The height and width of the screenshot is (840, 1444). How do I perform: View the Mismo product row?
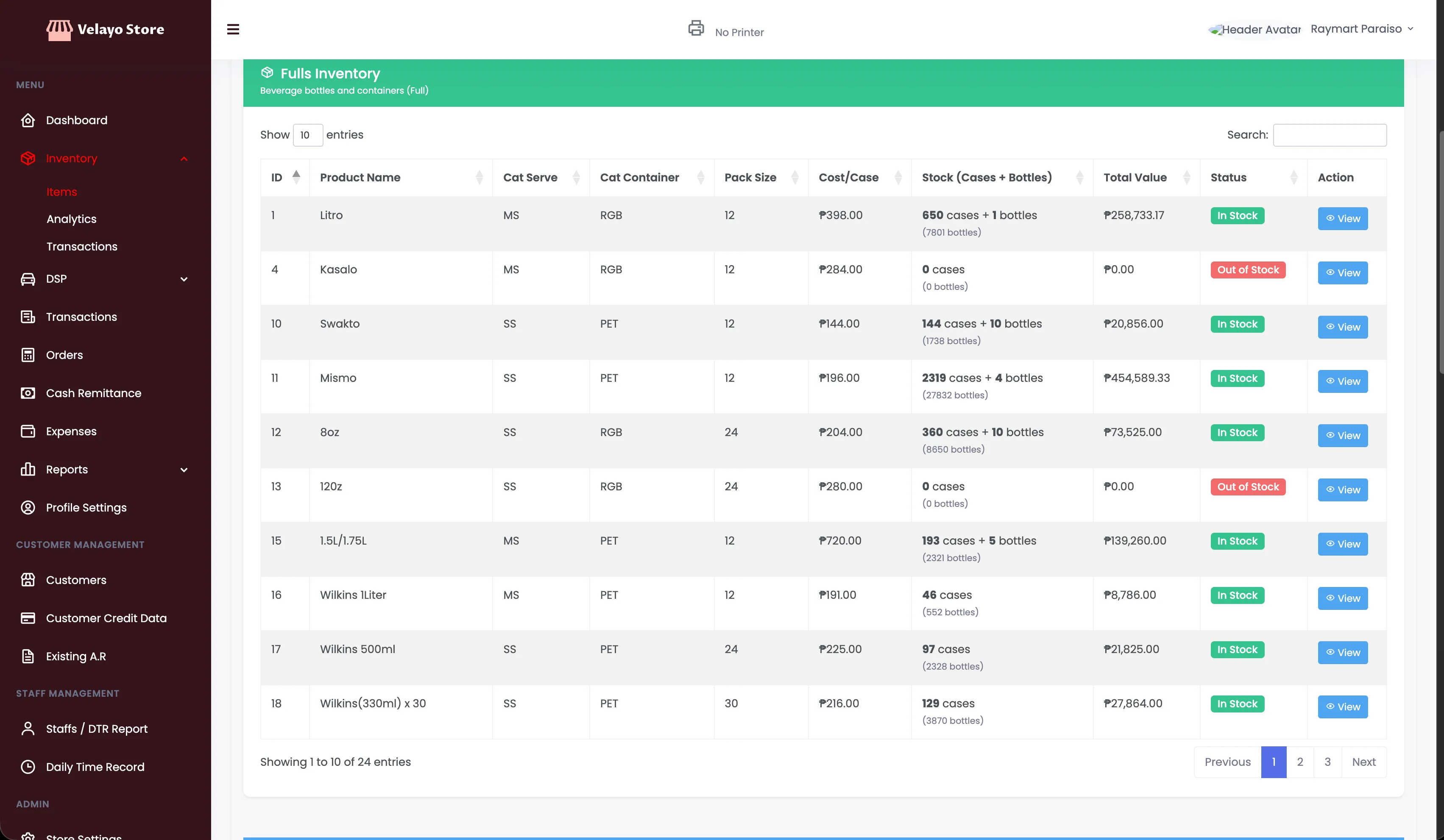[x=1343, y=381]
